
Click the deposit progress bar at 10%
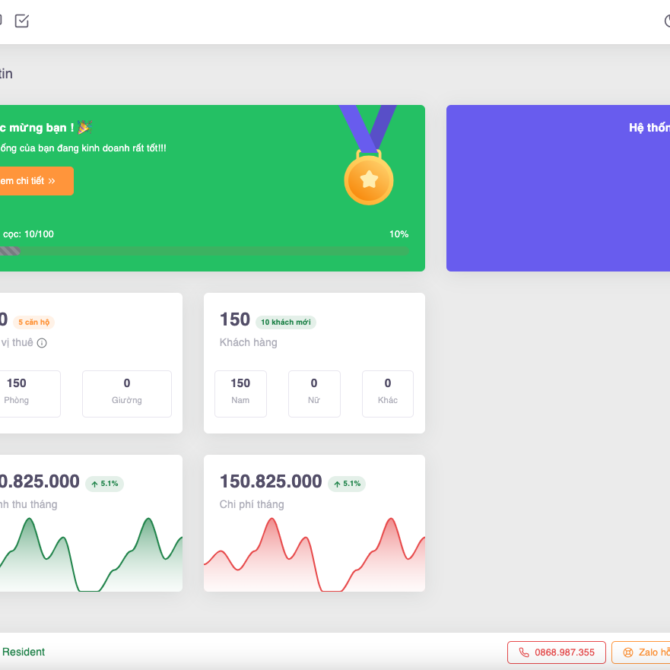click(x=200, y=251)
